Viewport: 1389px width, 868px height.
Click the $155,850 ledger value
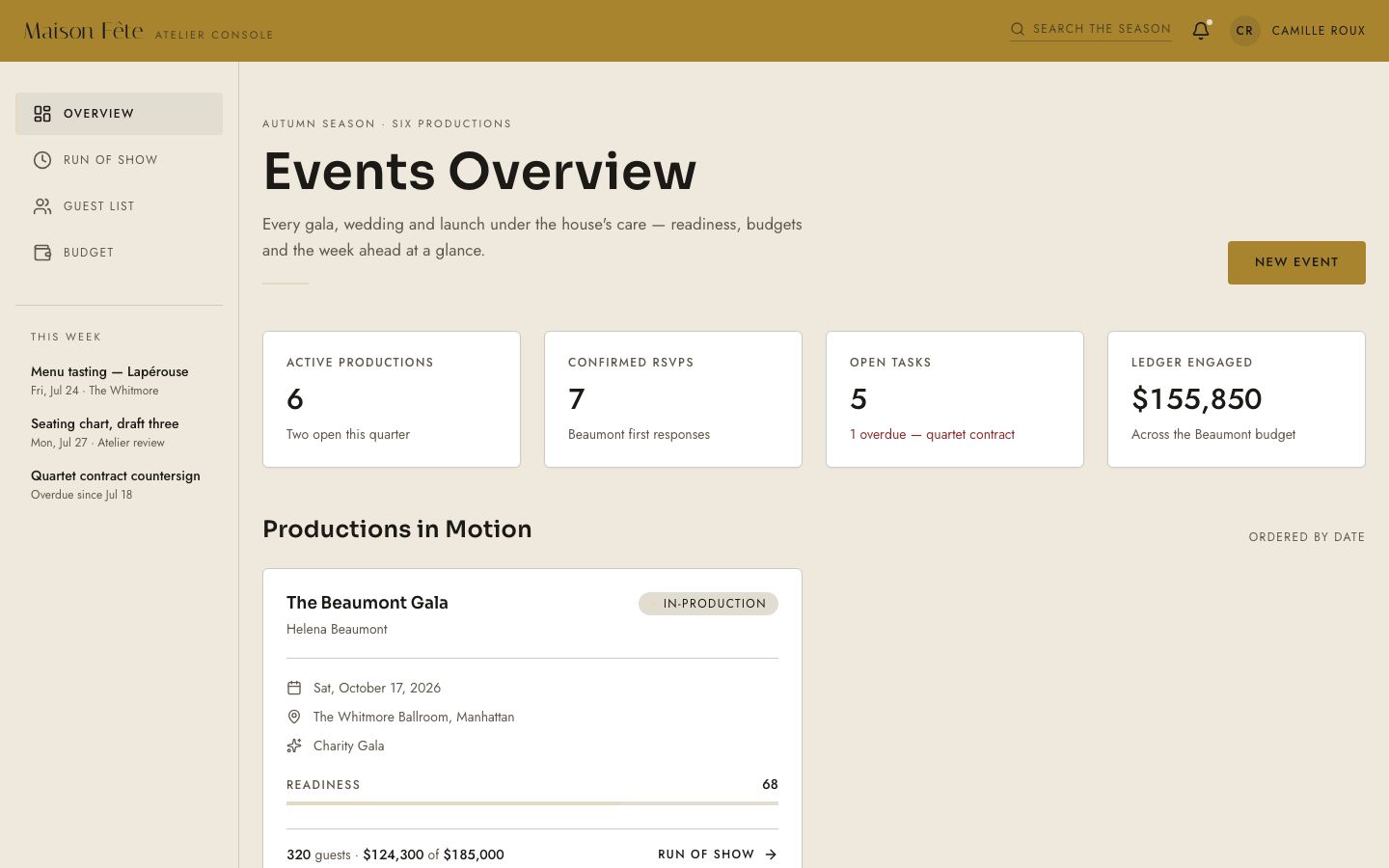click(x=1196, y=398)
